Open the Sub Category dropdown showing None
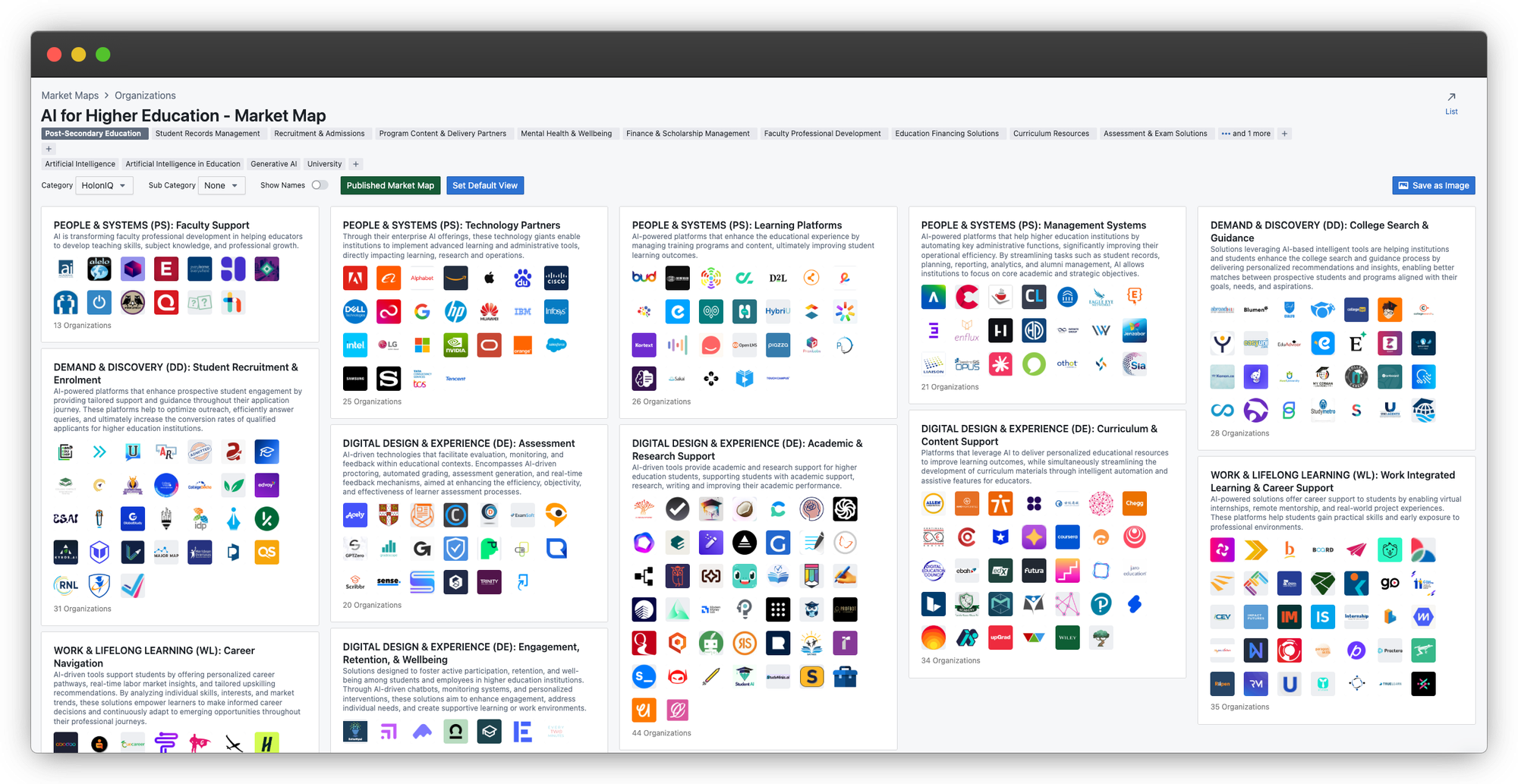The image size is (1518, 784). (x=222, y=185)
